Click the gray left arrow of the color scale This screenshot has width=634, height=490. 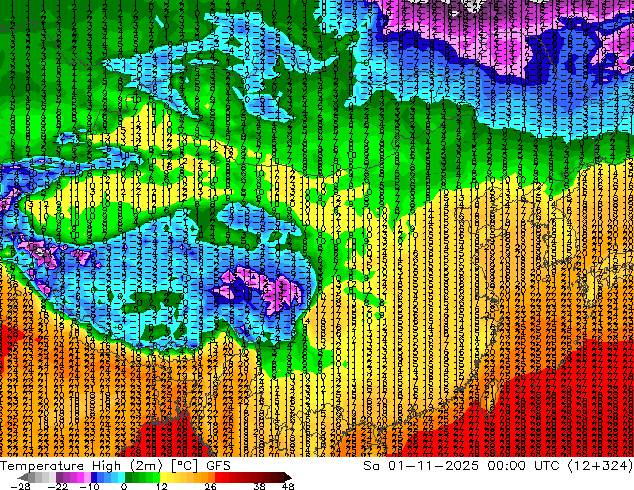click(x=22, y=477)
